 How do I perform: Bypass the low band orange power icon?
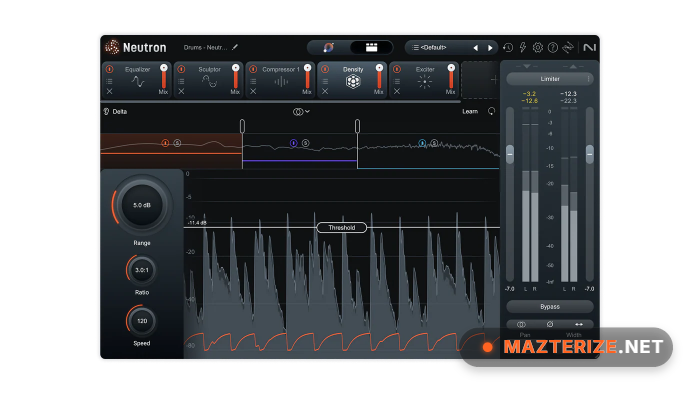tap(165, 143)
